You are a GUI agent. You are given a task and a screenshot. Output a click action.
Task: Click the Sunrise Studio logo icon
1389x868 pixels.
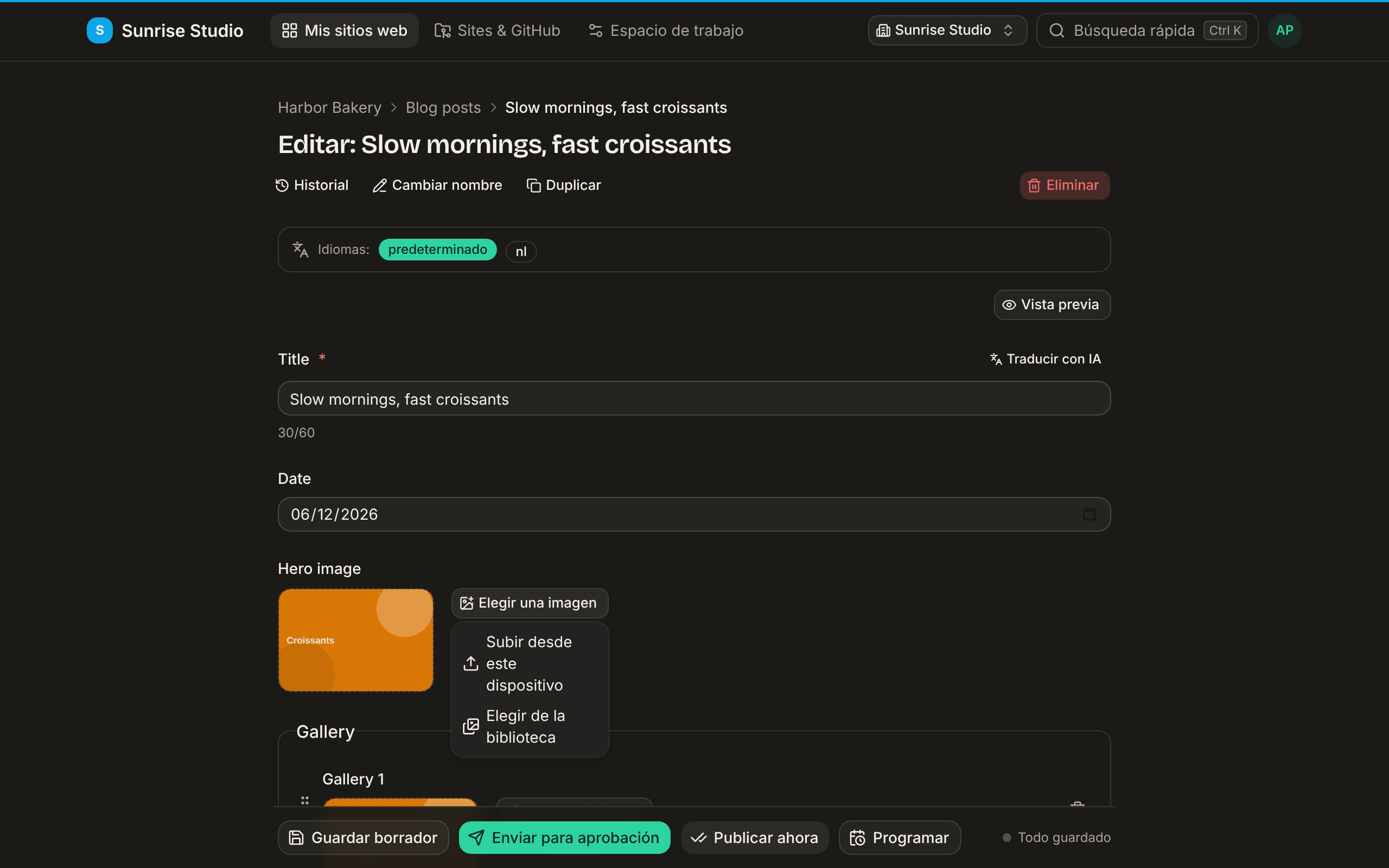tap(99, 30)
